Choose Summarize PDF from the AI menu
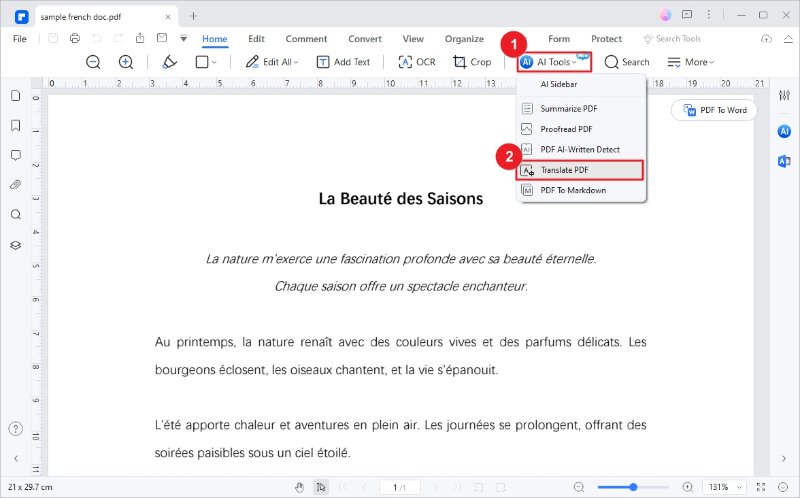Viewport: 800px width, 498px height. (x=581, y=109)
